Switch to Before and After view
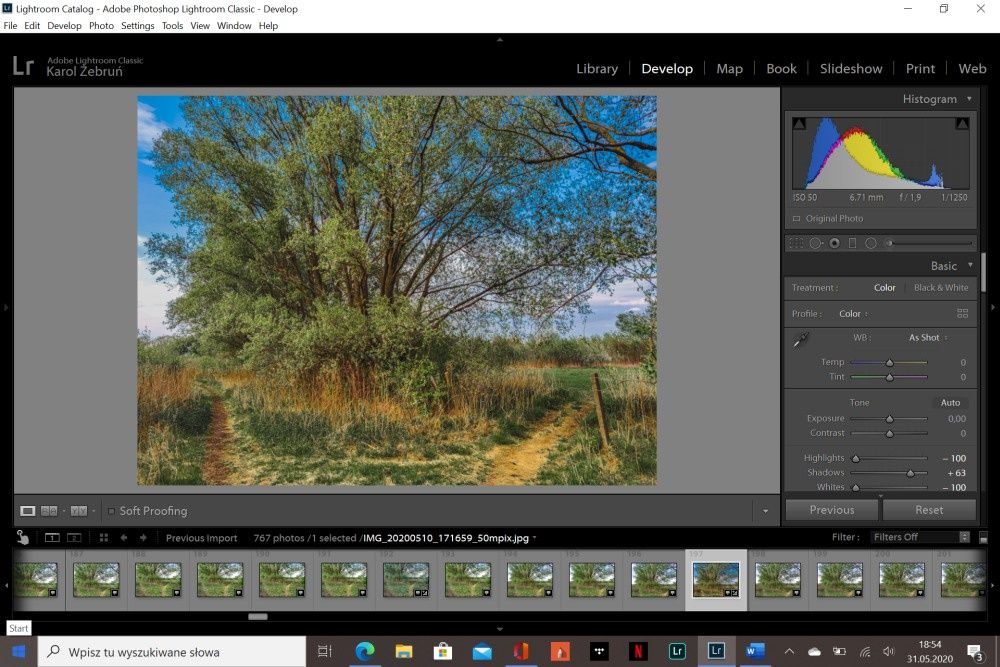Image resolution: width=1000 pixels, height=667 pixels. pyautogui.click(x=78, y=511)
